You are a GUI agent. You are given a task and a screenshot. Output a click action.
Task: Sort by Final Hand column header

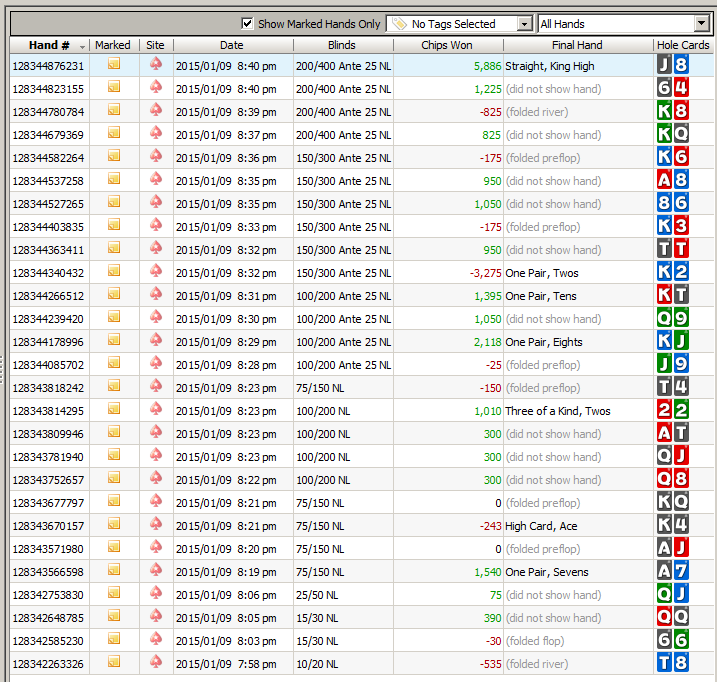(577, 45)
